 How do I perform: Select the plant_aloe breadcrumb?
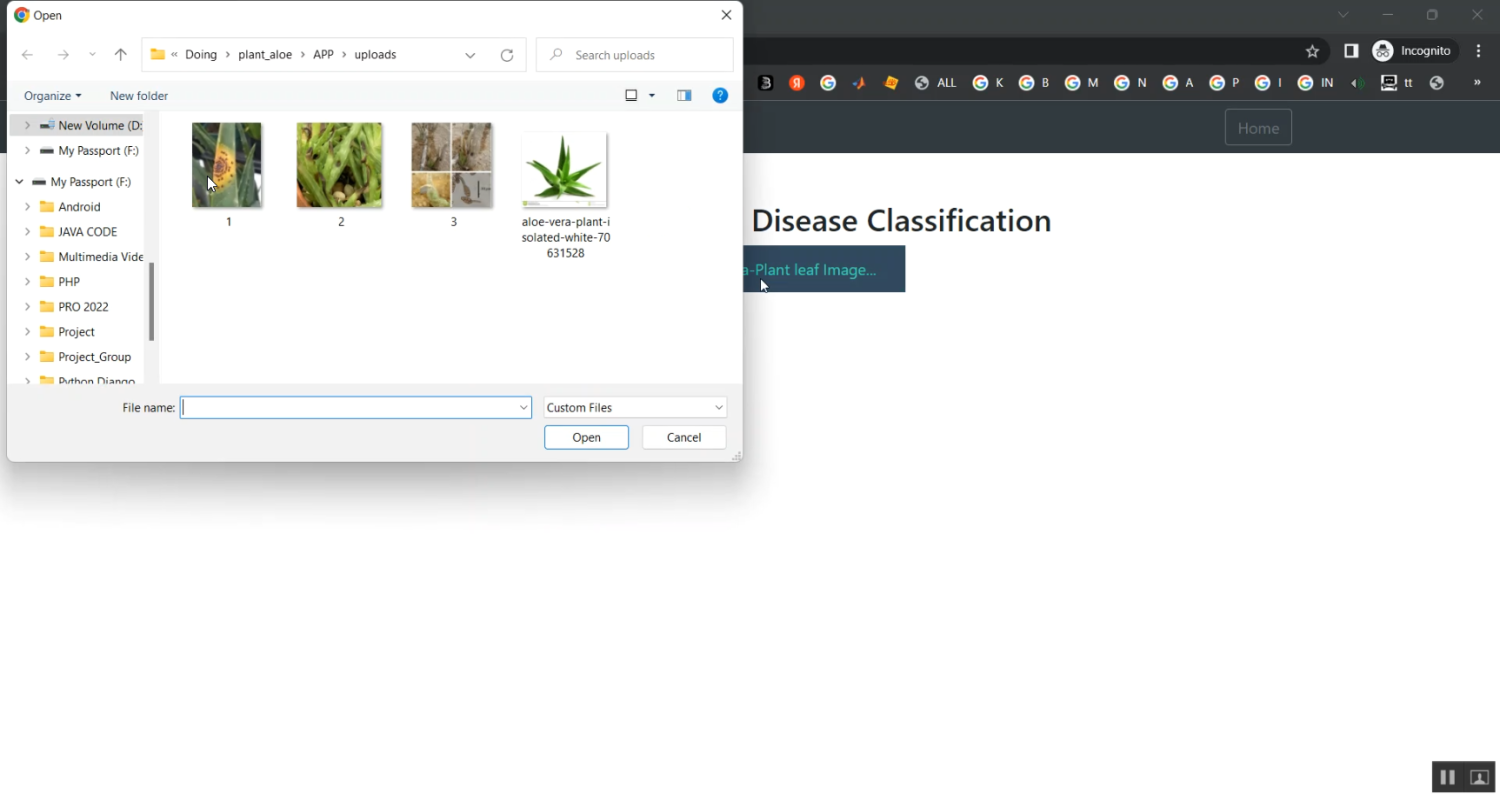coord(265,55)
